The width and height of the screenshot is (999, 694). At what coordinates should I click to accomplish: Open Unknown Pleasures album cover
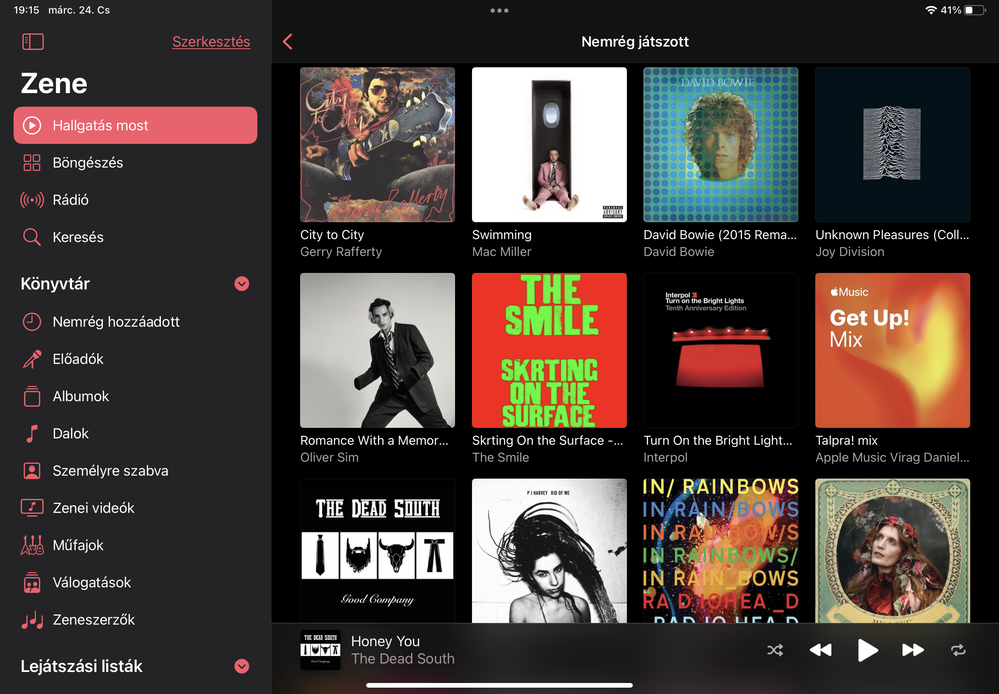[893, 145]
